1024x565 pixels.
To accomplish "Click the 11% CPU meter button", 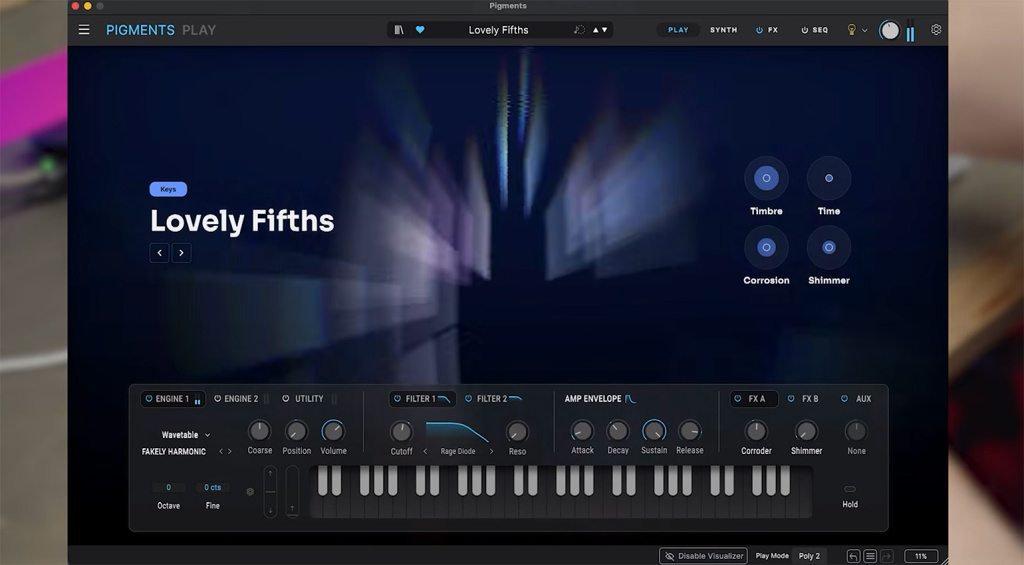I will click(x=921, y=556).
